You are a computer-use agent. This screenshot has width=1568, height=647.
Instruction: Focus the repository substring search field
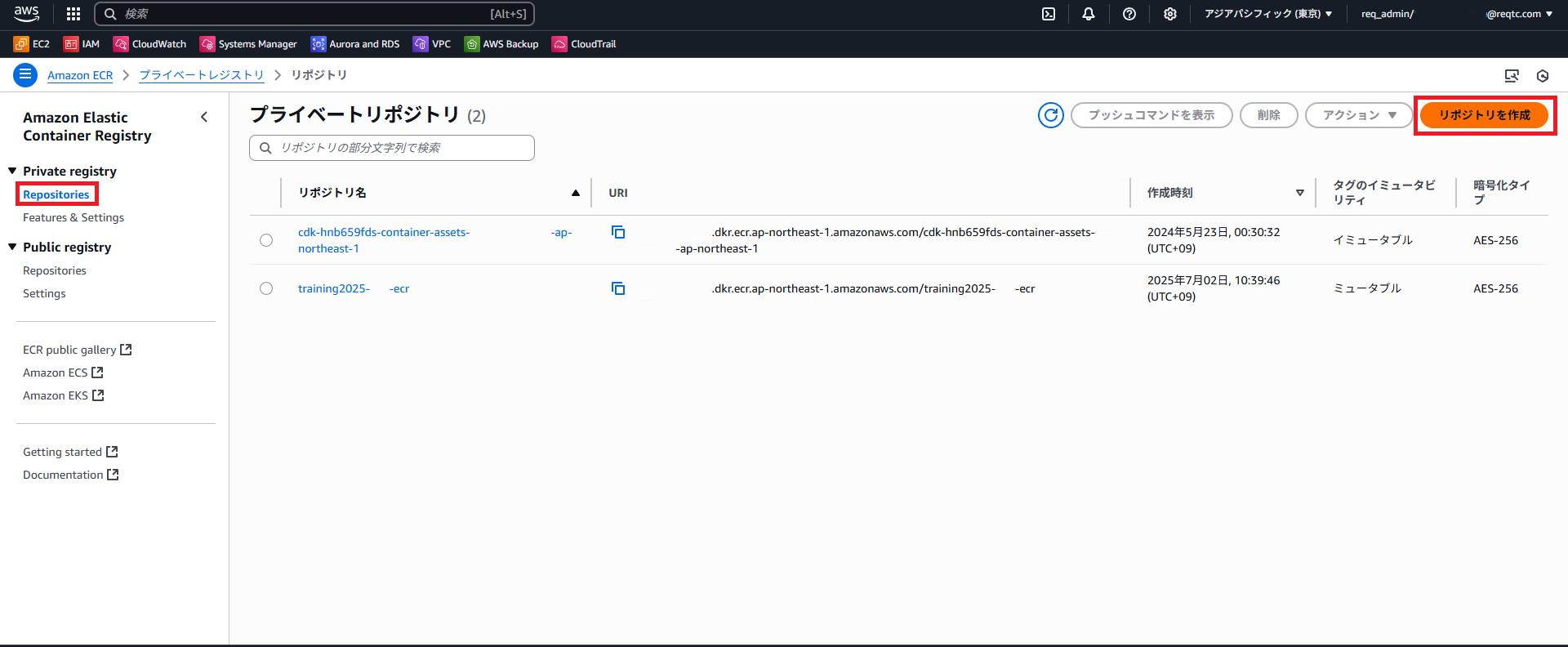pos(392,148)
